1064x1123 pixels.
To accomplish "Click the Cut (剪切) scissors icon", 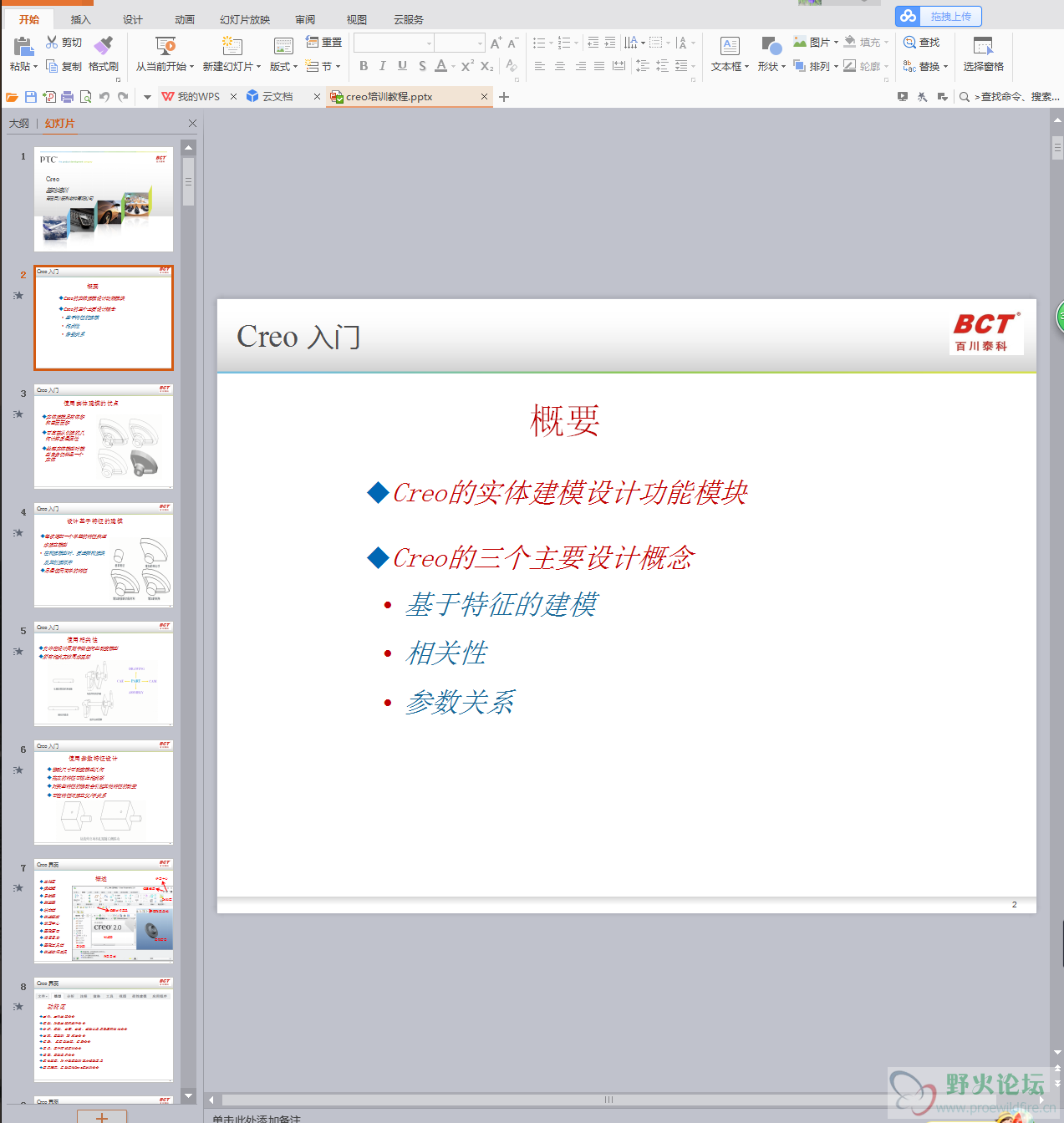I will coord(52,42).
